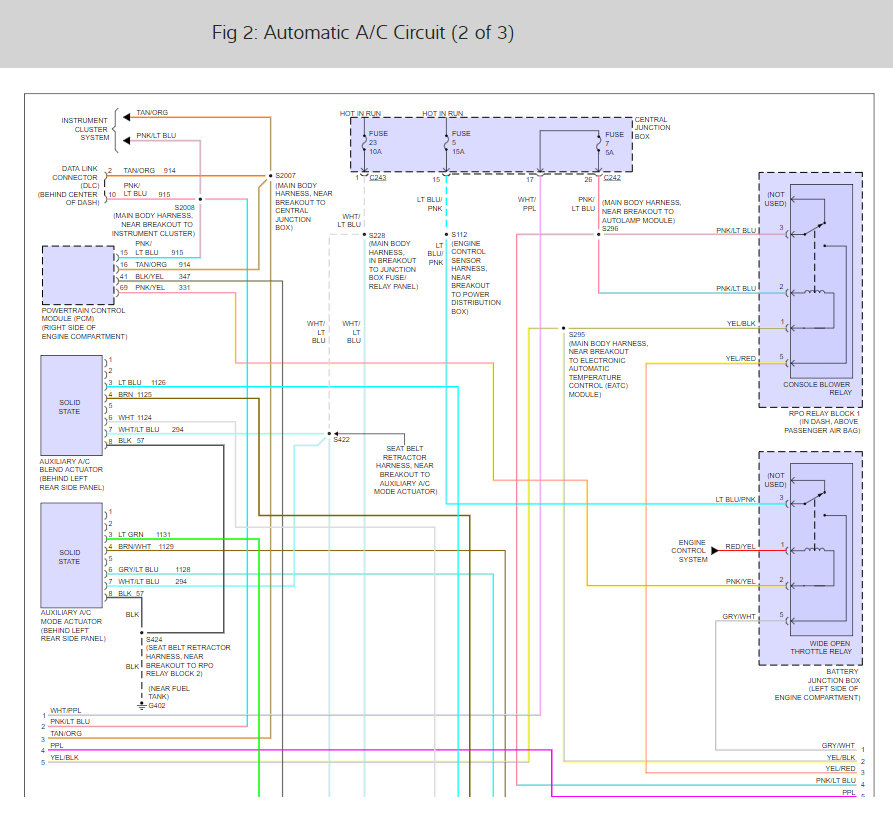Viewport: 893px width, 813px height.
Task: Click the G402 ground symbol label
Action: click(x=157, y=706)
